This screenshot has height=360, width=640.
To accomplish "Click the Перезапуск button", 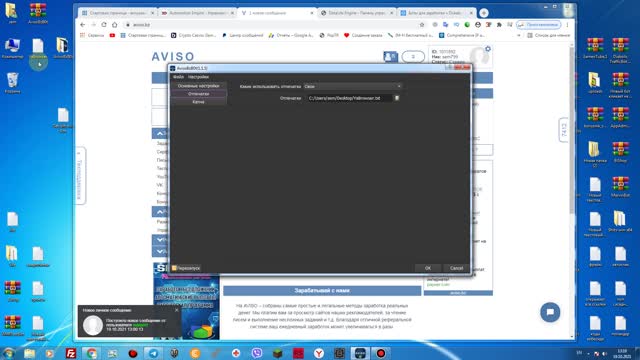I will click(x=186, y=268).
